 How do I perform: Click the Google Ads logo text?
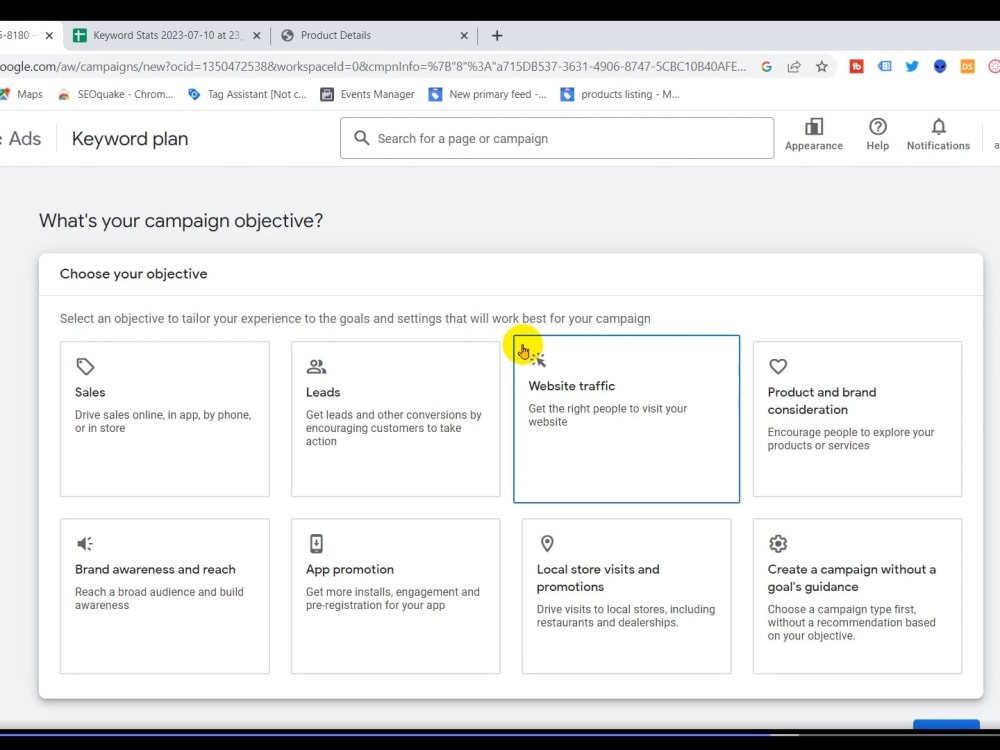click(x=21, y=139)
